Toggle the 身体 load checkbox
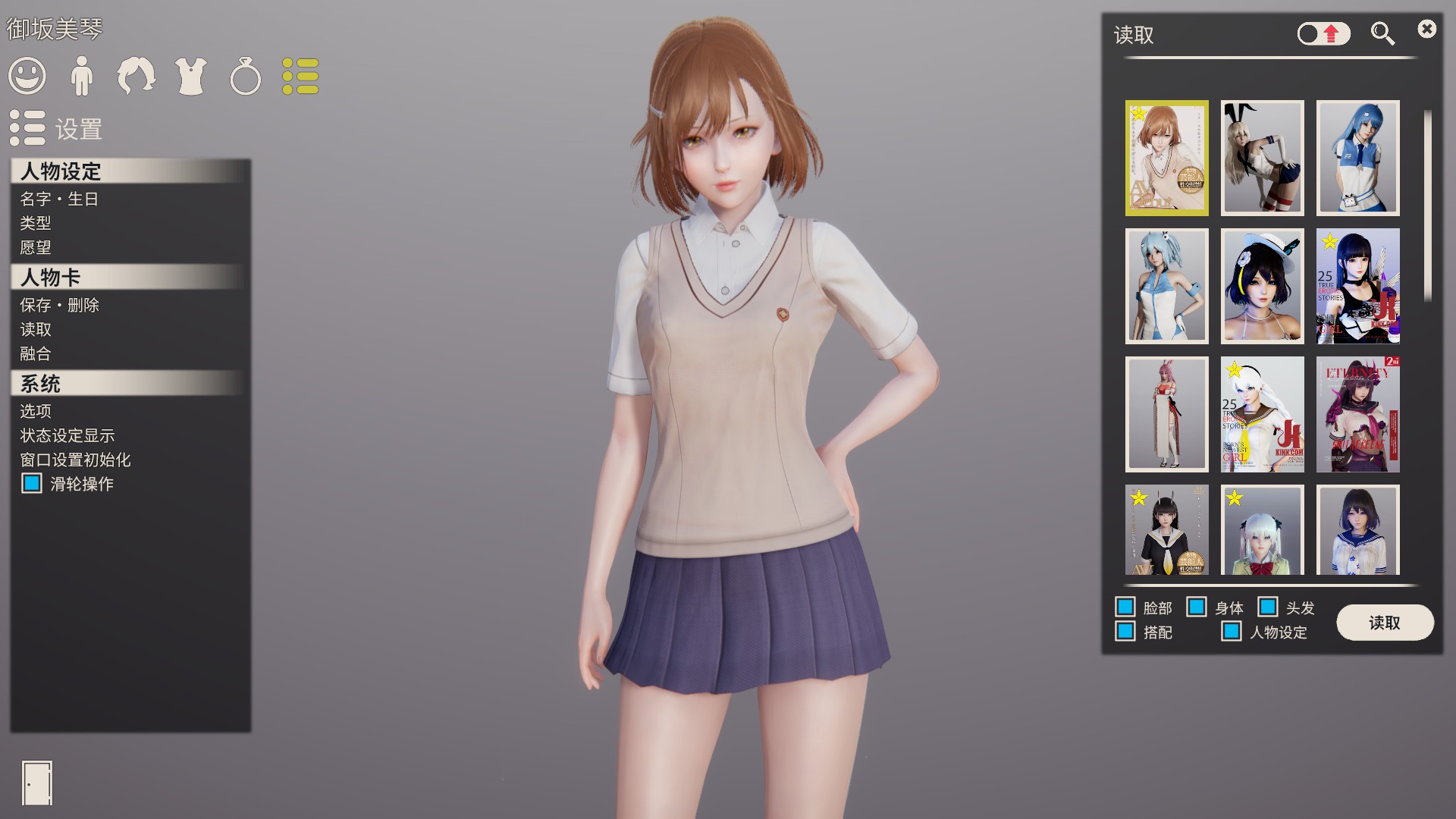The width and height of the screenshot is (1456, 819). pos(1197,607)
